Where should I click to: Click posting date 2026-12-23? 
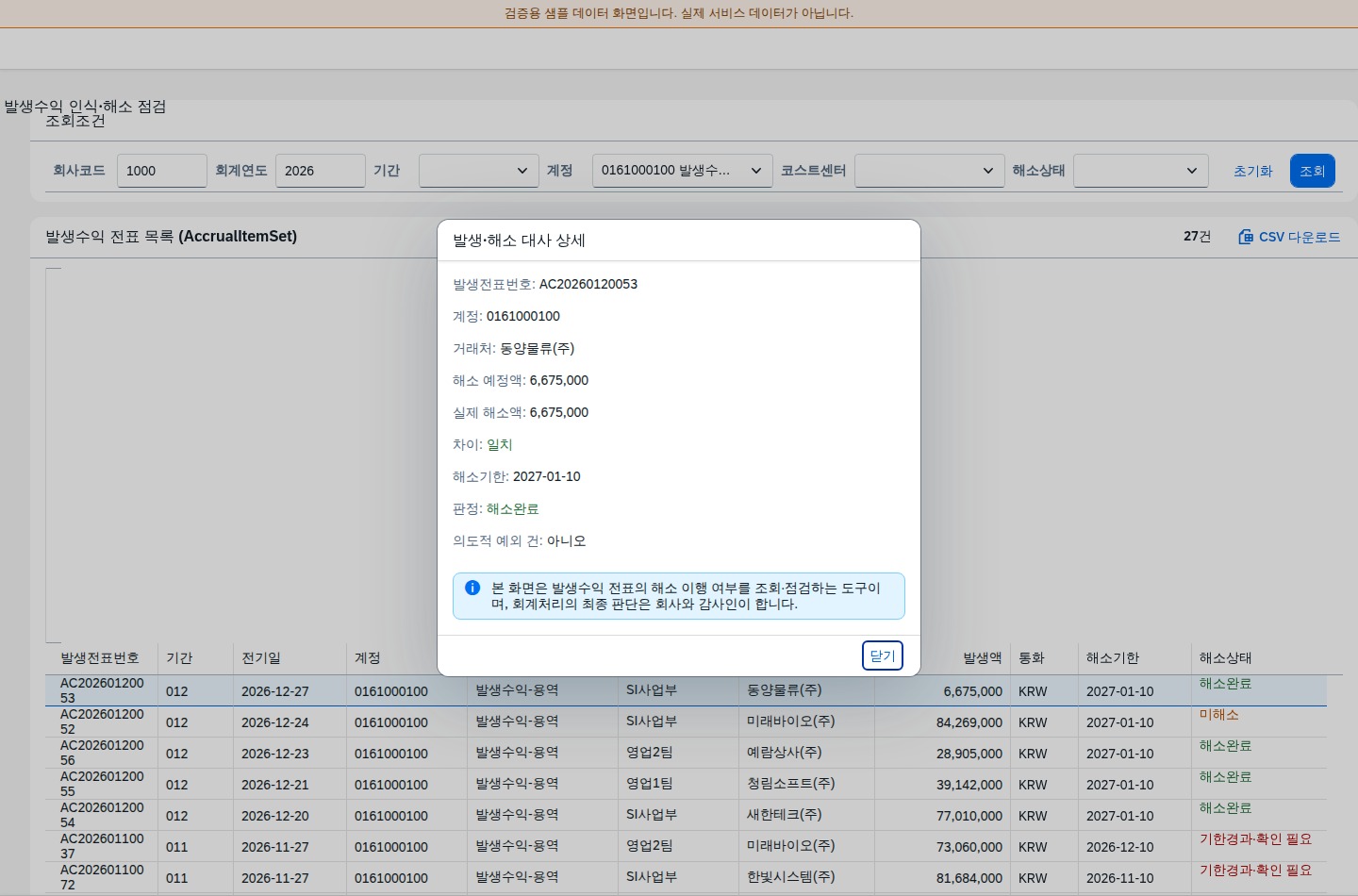(275, 754)
